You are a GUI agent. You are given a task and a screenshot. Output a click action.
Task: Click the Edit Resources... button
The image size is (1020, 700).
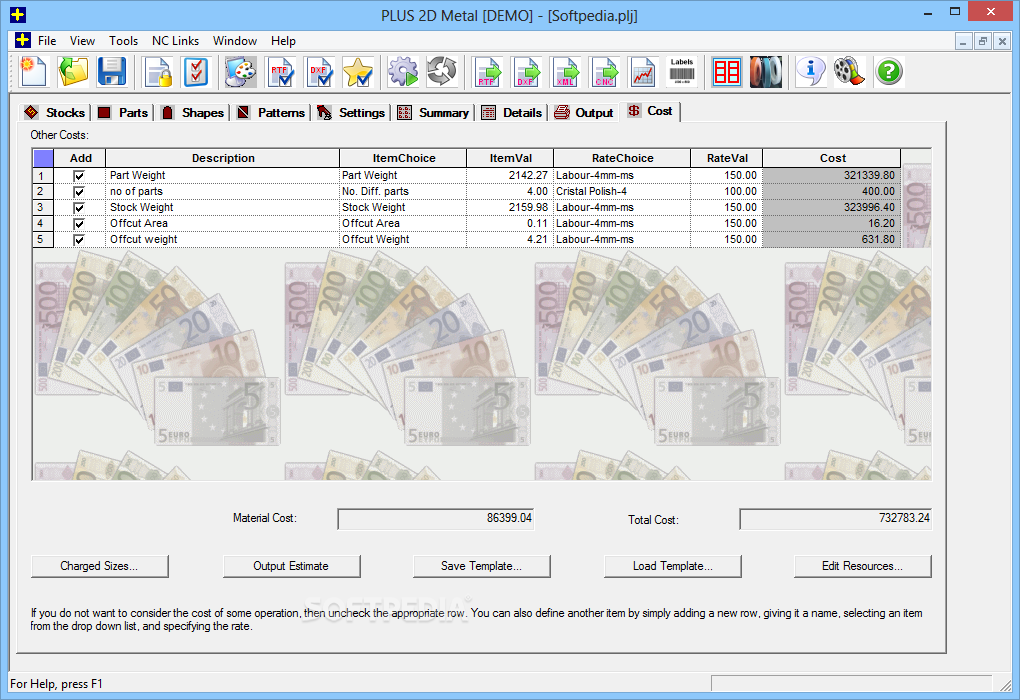(863, 566)
